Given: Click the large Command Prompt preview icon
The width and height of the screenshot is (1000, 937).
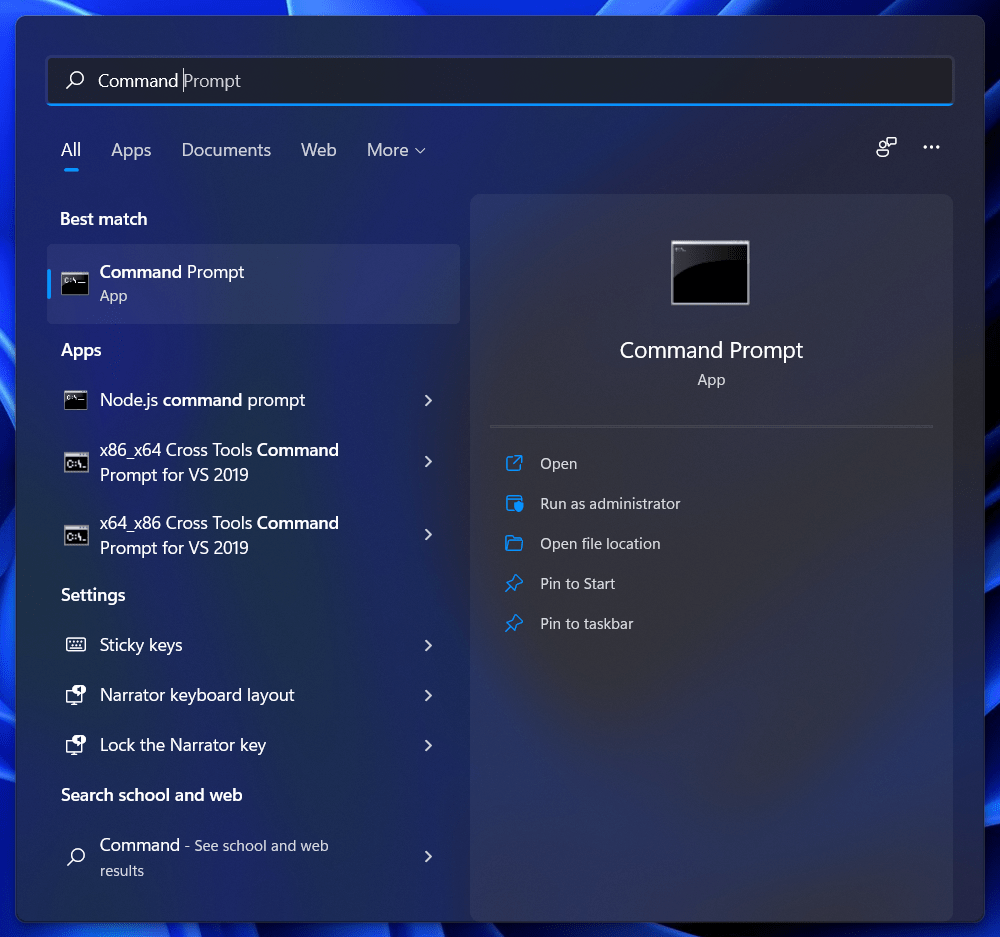Looking at the screenshot, I should 710,272.
